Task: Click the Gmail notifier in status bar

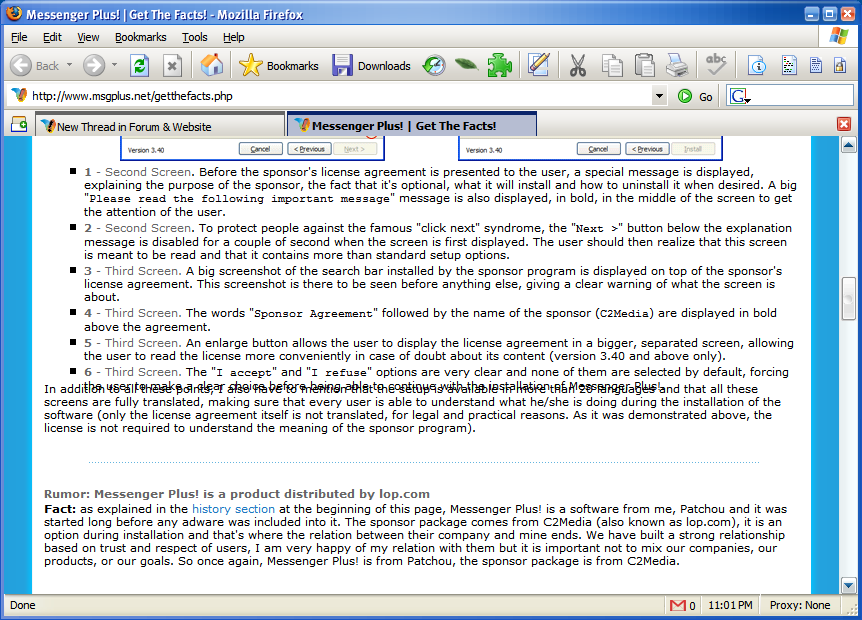Action: coord(683,605)
